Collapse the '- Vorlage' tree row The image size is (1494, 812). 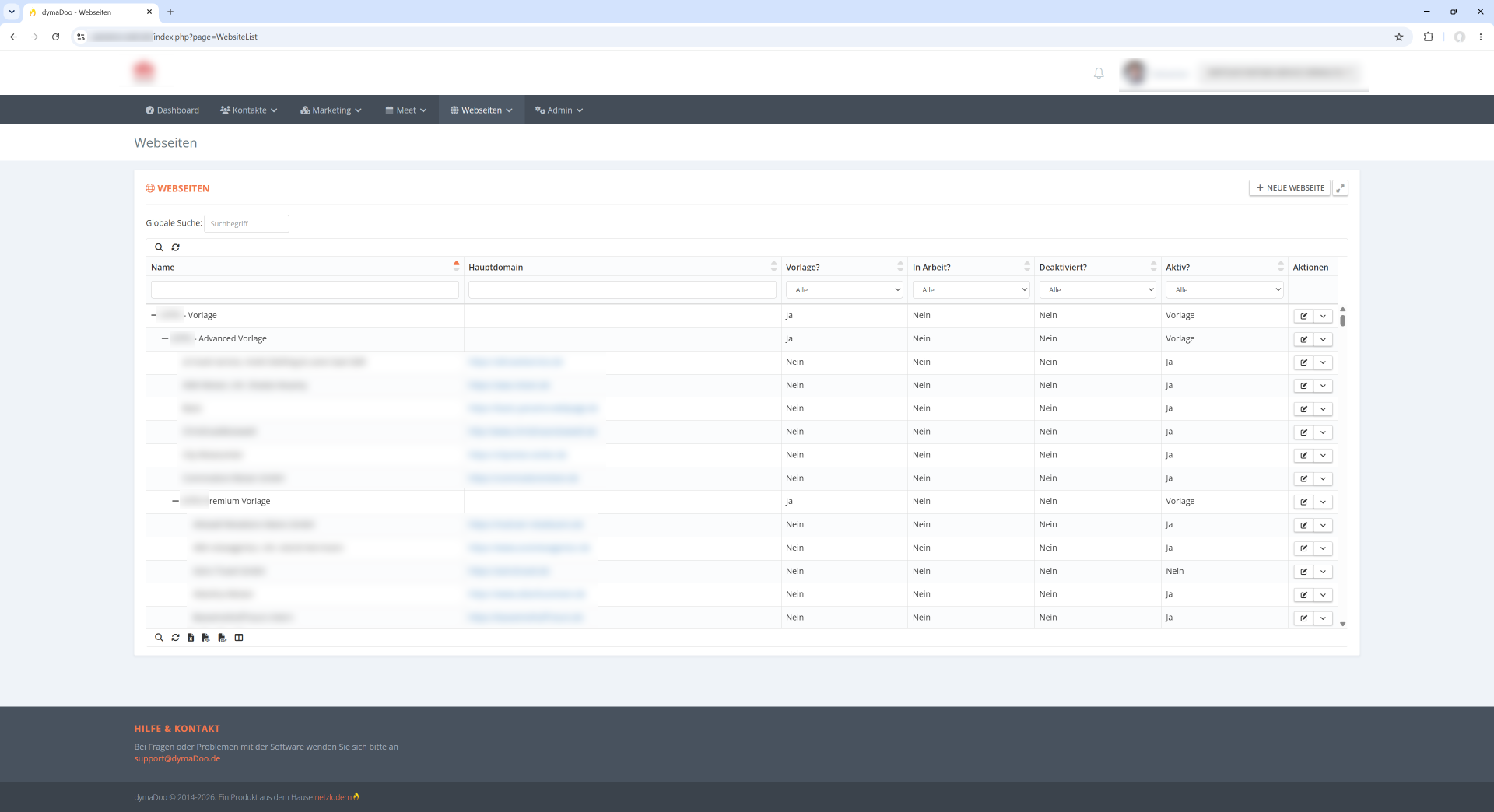(x=154, y=315)
